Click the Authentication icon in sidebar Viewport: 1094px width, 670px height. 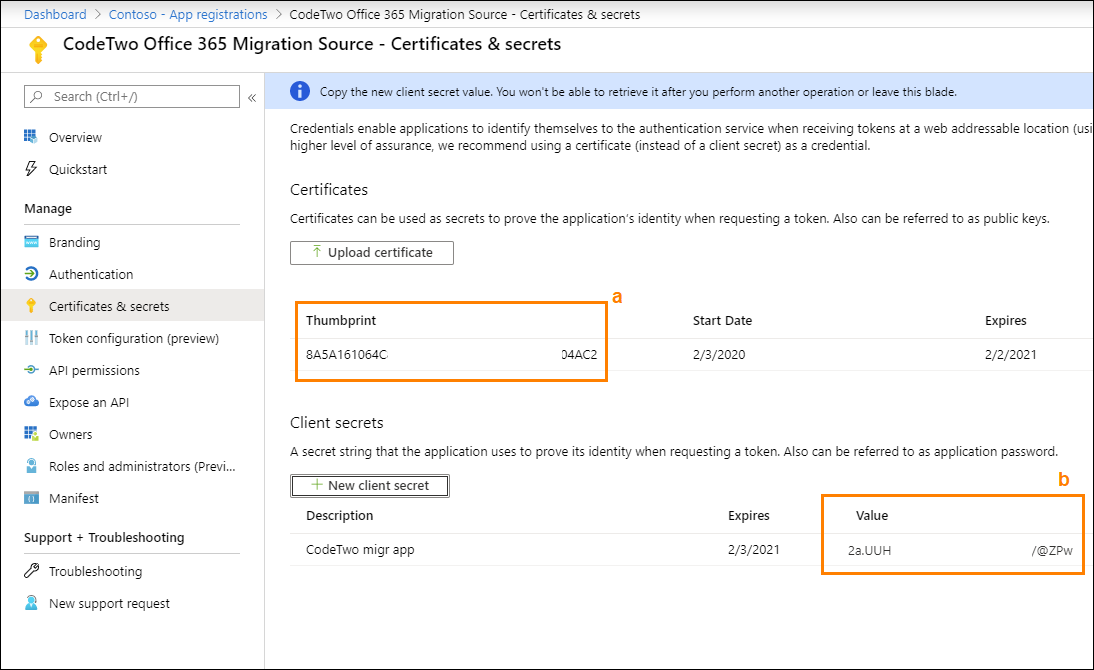[31, 274]
